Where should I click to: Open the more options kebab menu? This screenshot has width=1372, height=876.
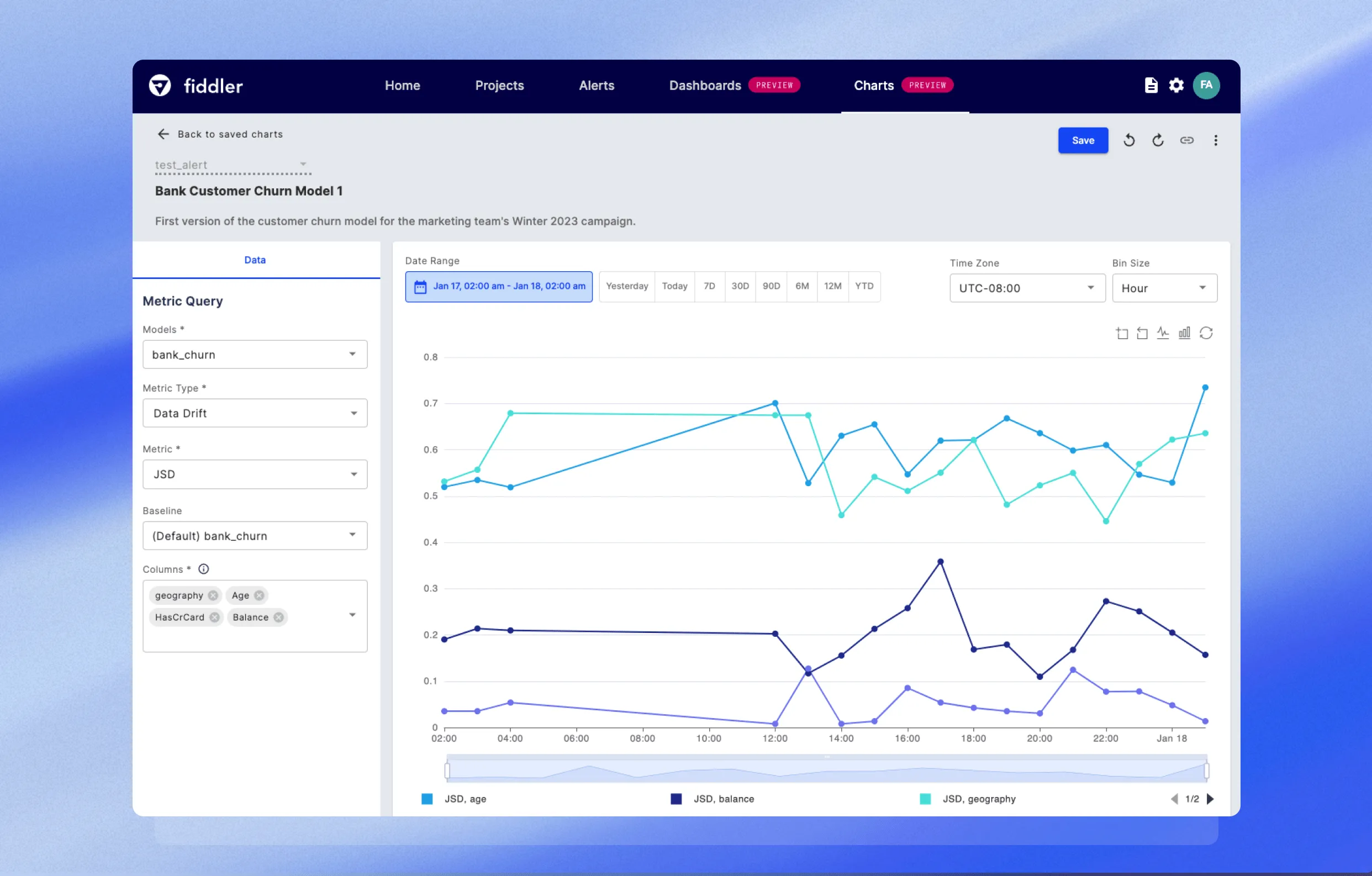[x=1215, y=140]
